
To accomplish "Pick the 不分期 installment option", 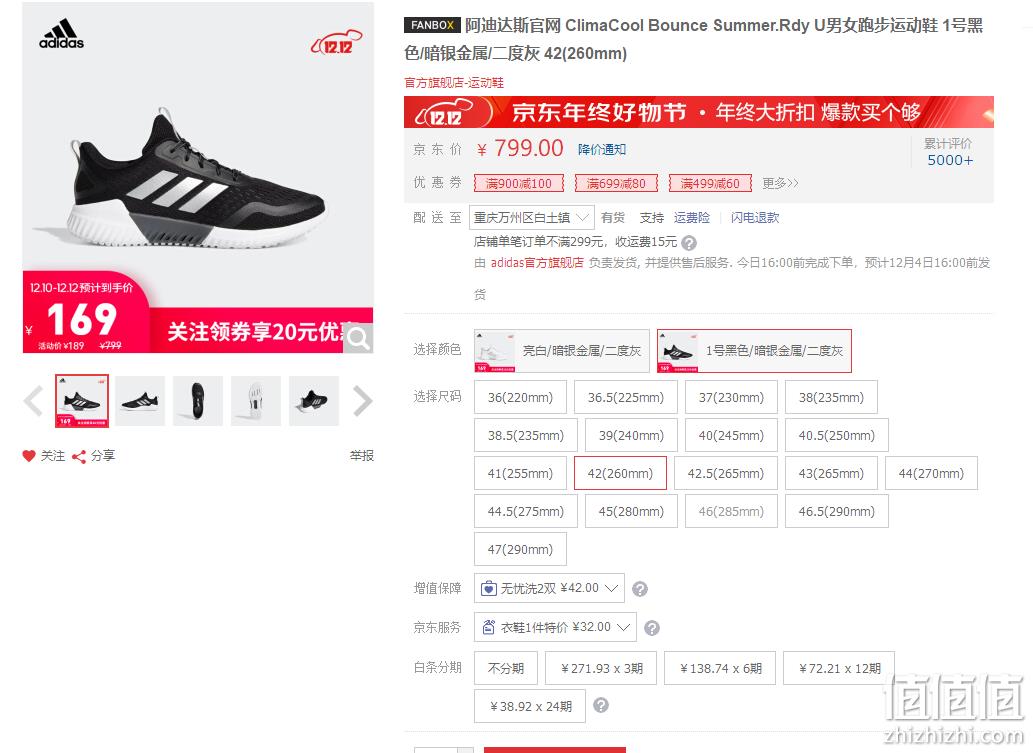I will tap(506, 668).
